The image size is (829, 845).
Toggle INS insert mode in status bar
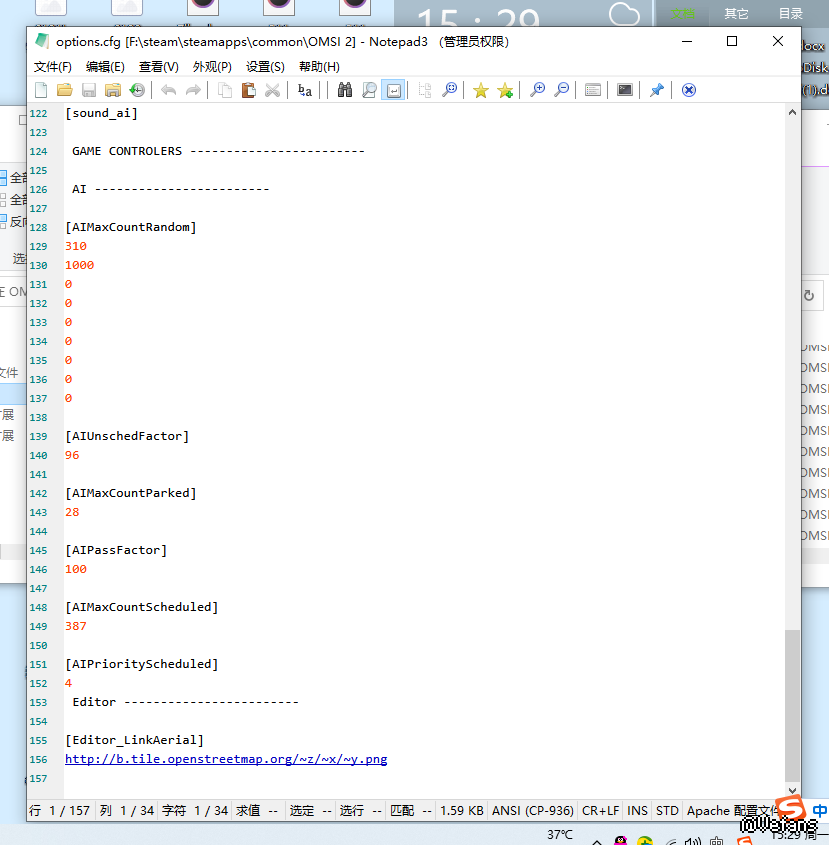637,811
